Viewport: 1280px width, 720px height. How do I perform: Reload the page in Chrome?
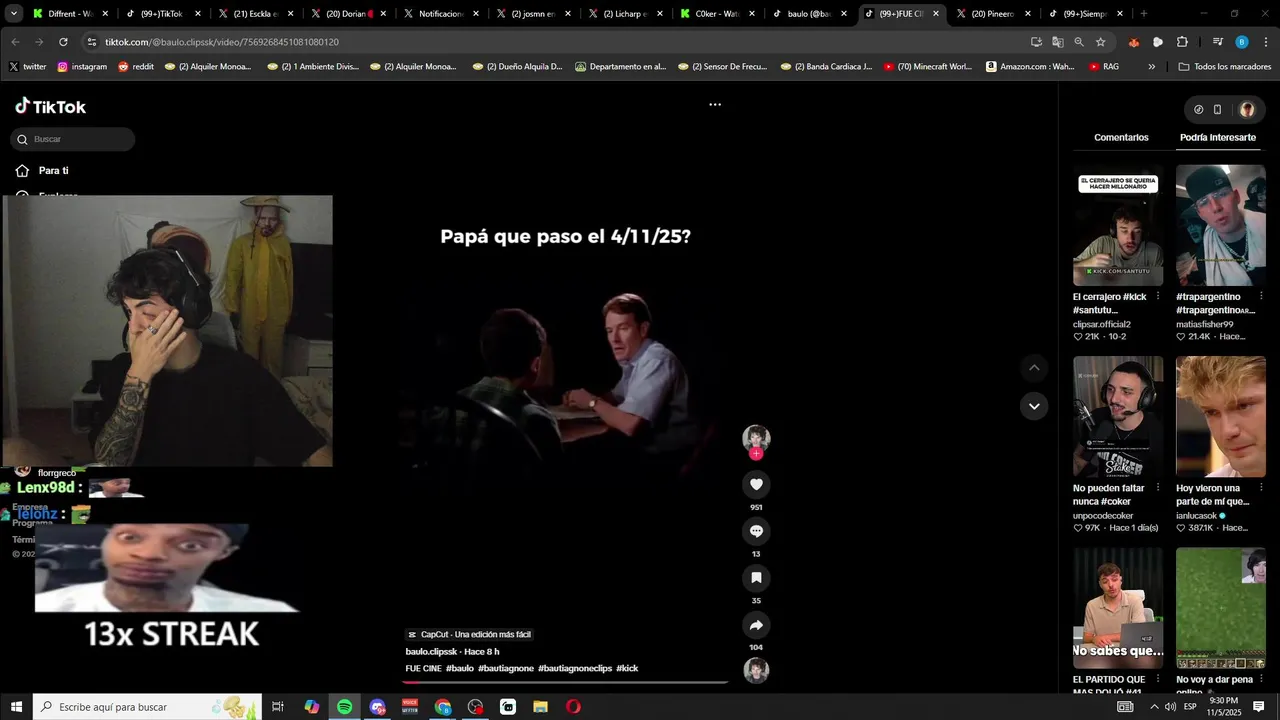tap(63, 42)
